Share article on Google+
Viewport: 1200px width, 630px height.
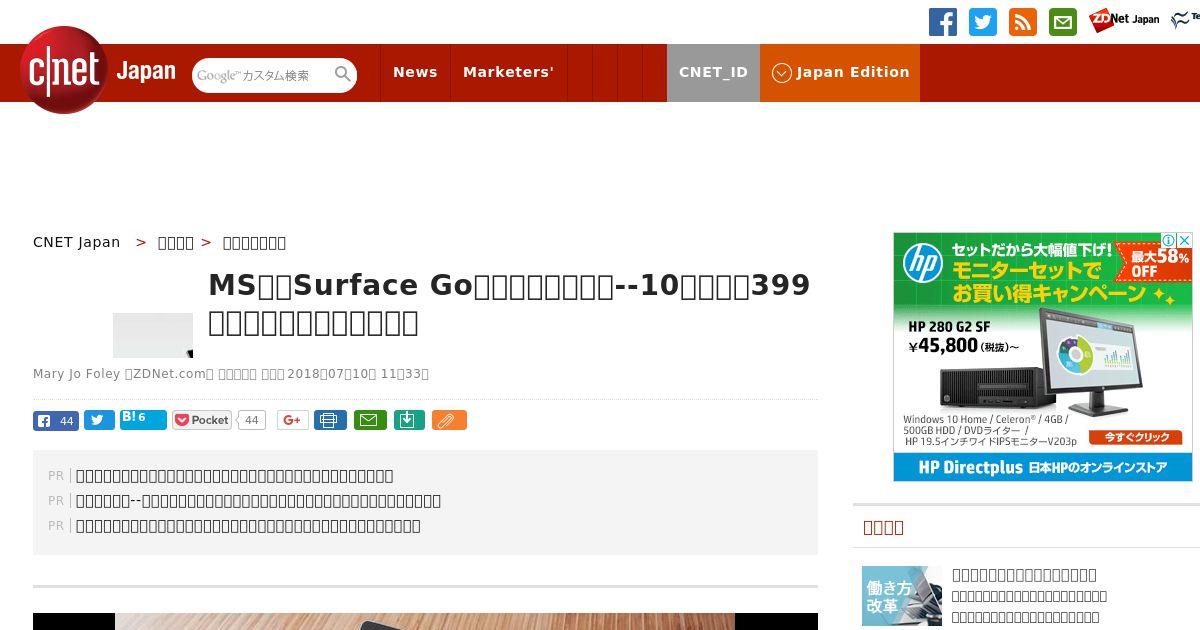coord(292,420)
